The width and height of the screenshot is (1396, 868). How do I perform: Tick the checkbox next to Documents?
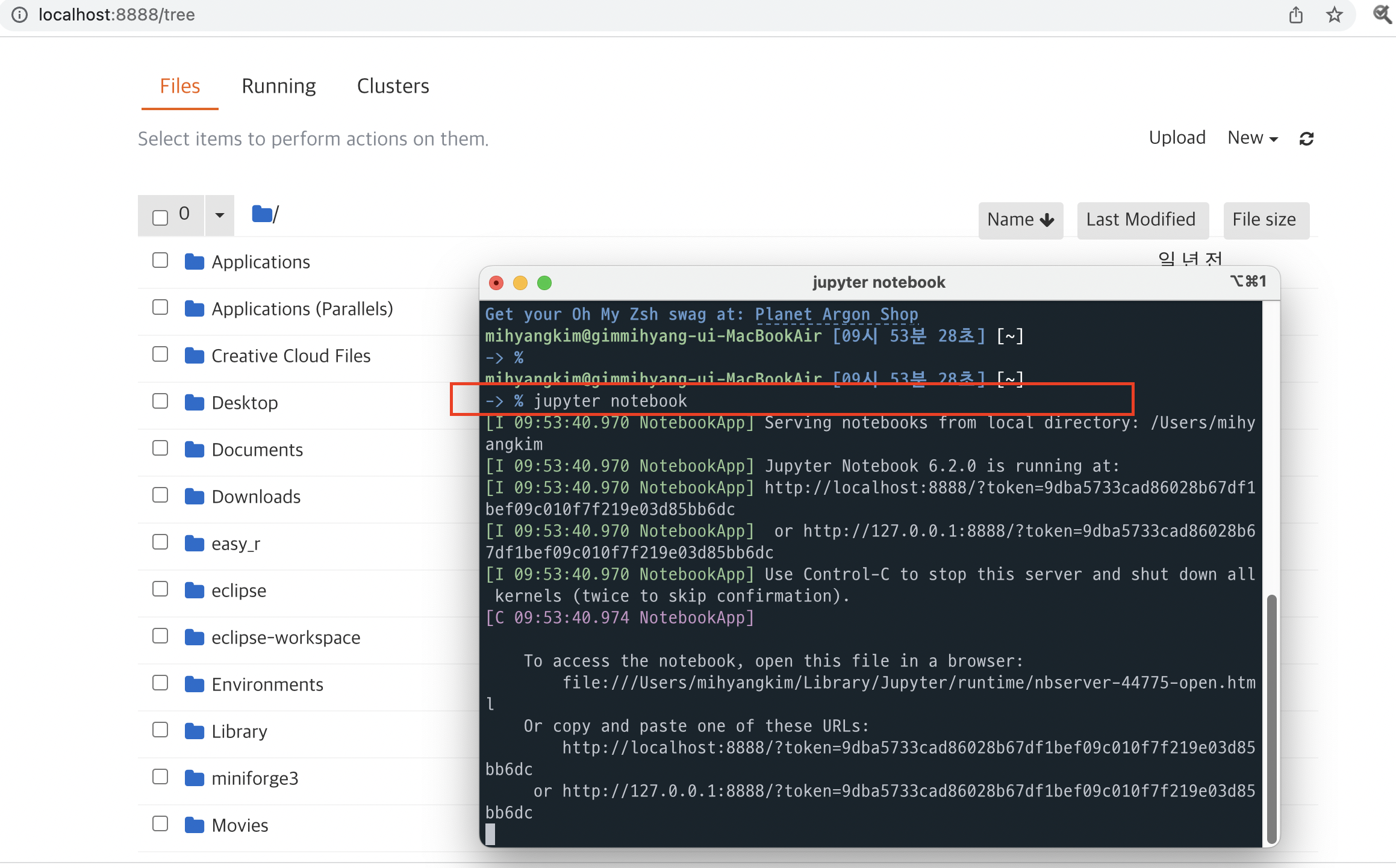(x=160, y=448)
